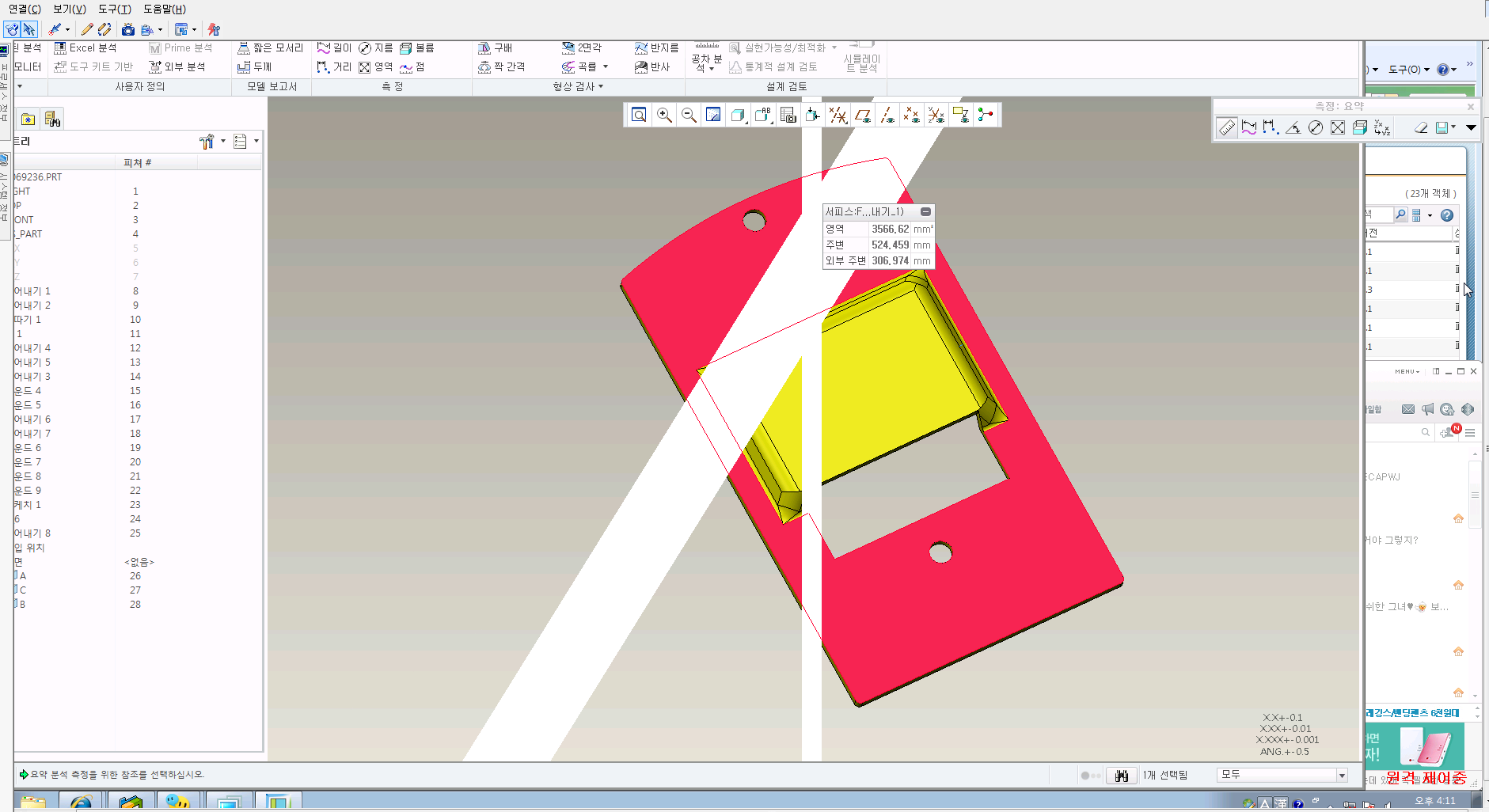Open the saved orientations cube icon

coord(763,115)
